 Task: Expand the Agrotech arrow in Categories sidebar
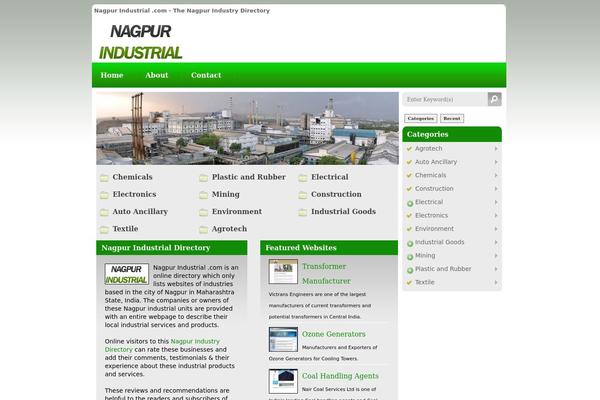[x=496, y=149]
